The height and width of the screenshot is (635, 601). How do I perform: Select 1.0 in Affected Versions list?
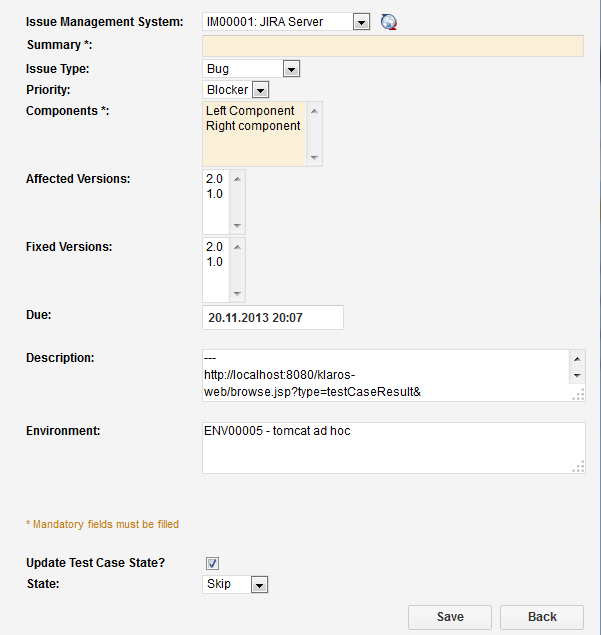215,194
